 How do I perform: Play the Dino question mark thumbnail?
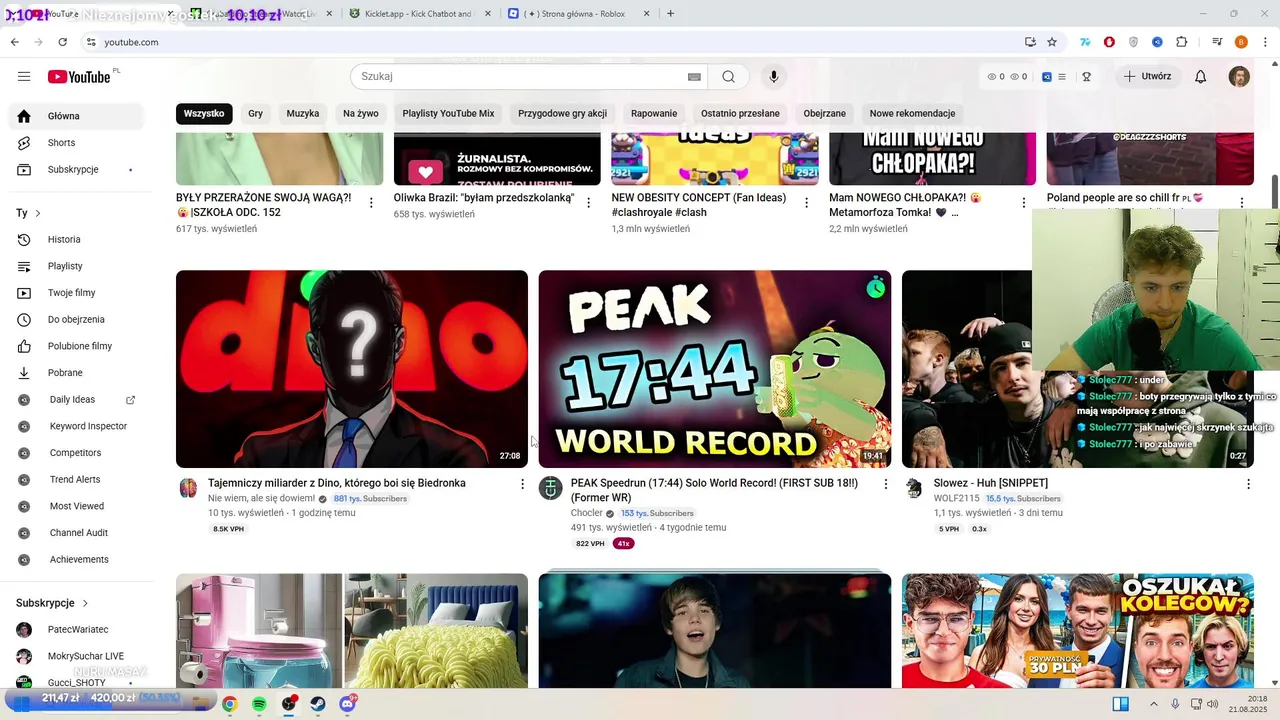point(352,369)
